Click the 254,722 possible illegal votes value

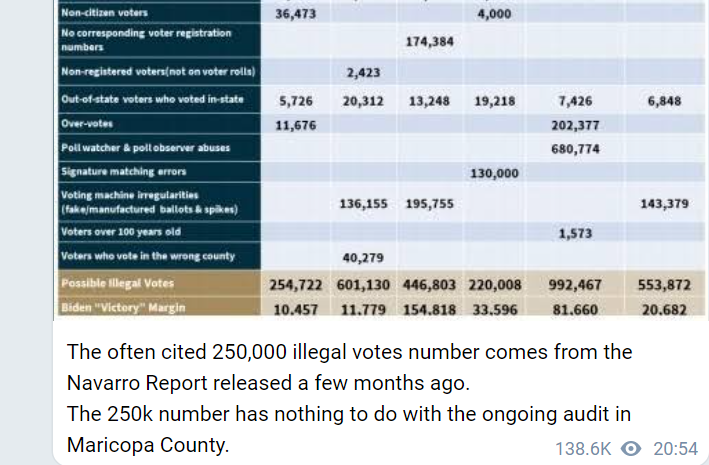pyautogui.click(x=296, y=285)
